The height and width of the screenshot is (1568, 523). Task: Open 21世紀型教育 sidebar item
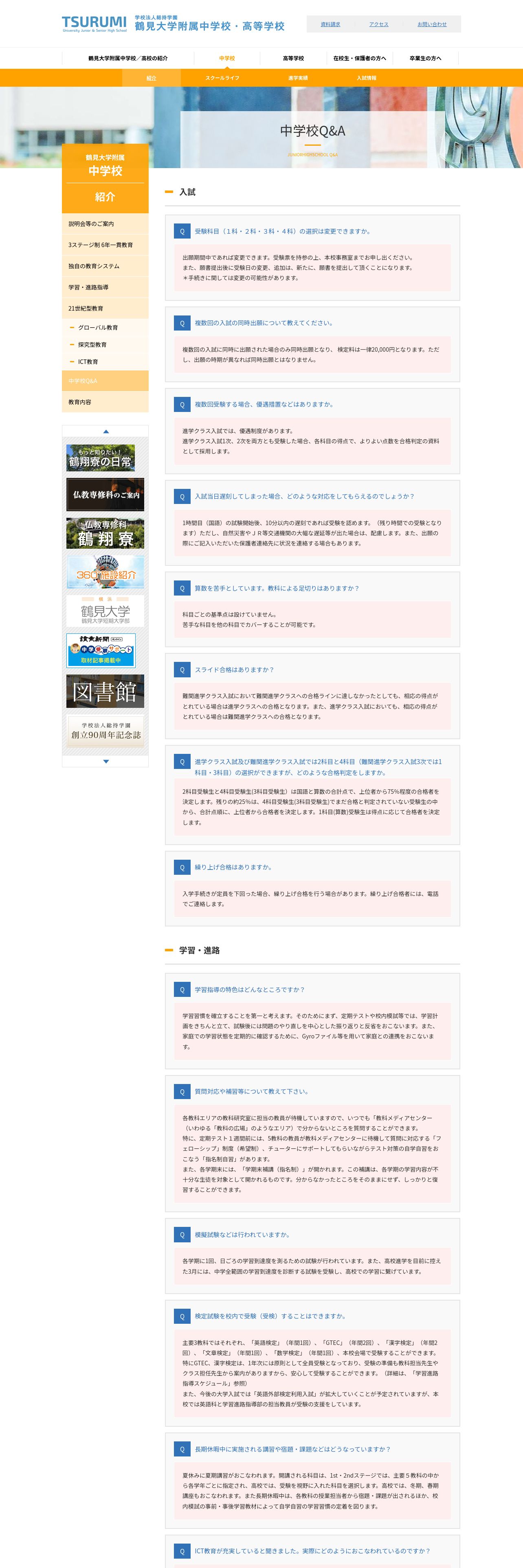tap(105, 309)
